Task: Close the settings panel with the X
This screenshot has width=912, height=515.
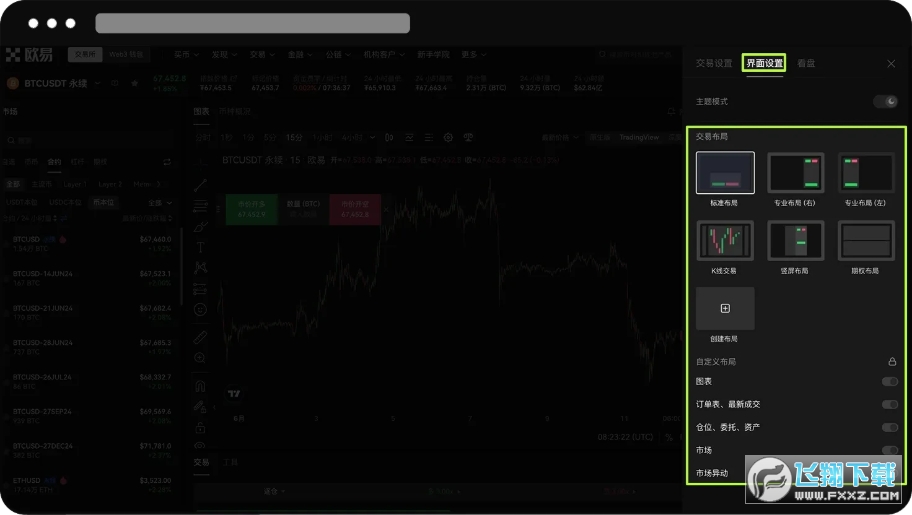Action: point(891,63)
